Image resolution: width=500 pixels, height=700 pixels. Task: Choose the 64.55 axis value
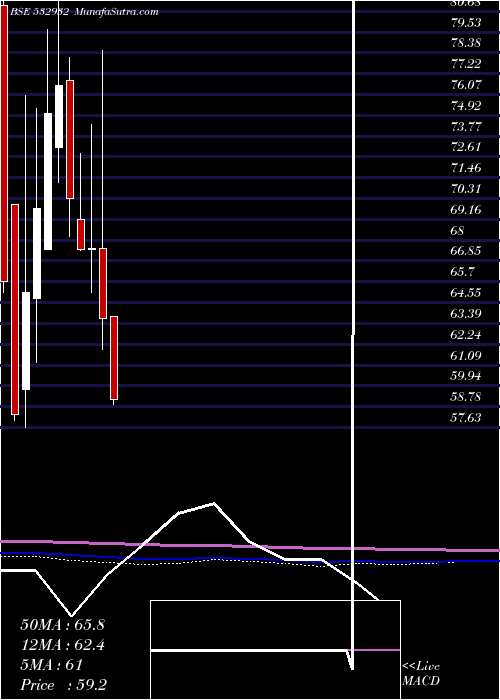[x=467, y=293]
